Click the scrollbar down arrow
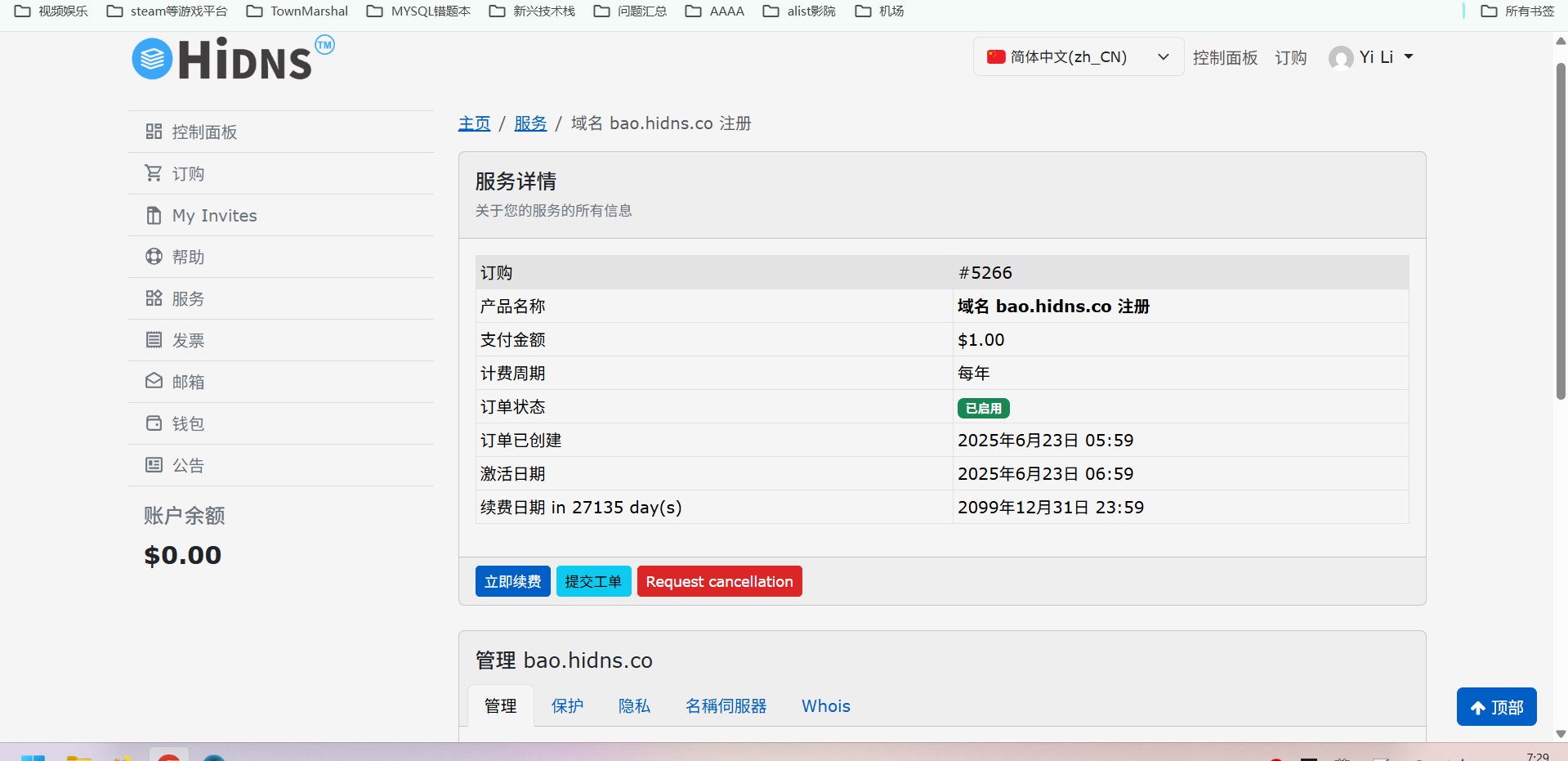Viewport: 1568px width, 761px height. tap(1559, 733)
